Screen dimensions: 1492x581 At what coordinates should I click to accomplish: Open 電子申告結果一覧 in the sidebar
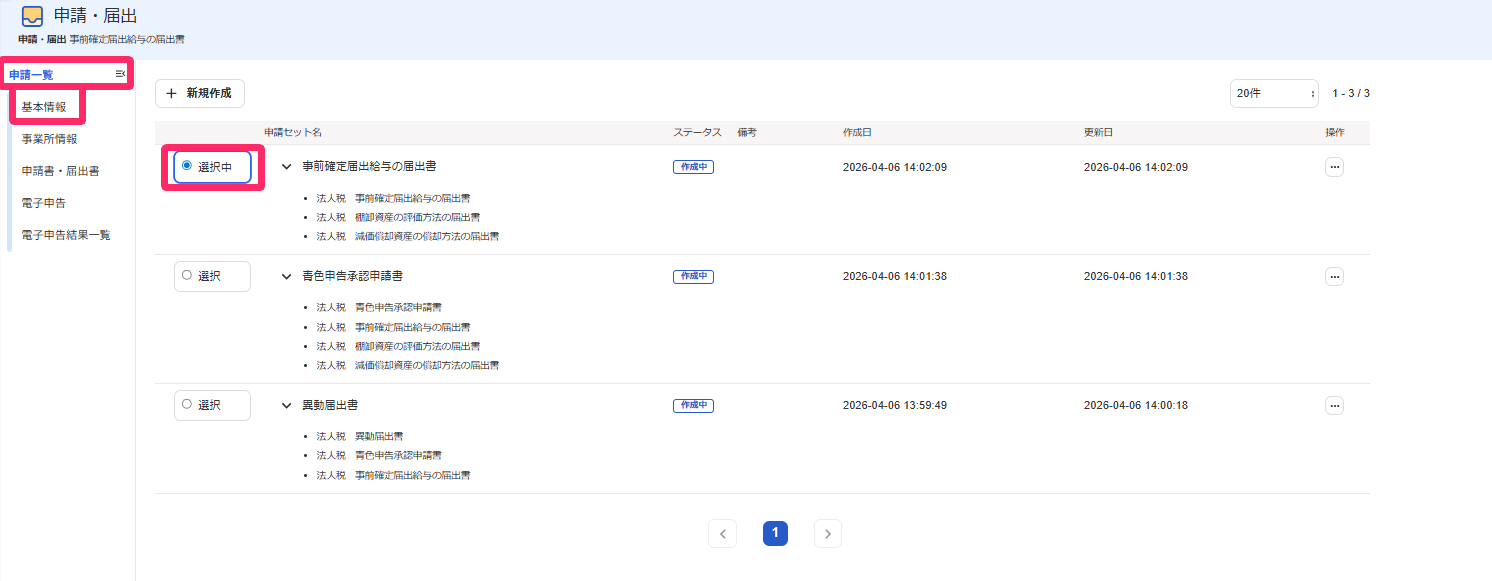(66, 235)
